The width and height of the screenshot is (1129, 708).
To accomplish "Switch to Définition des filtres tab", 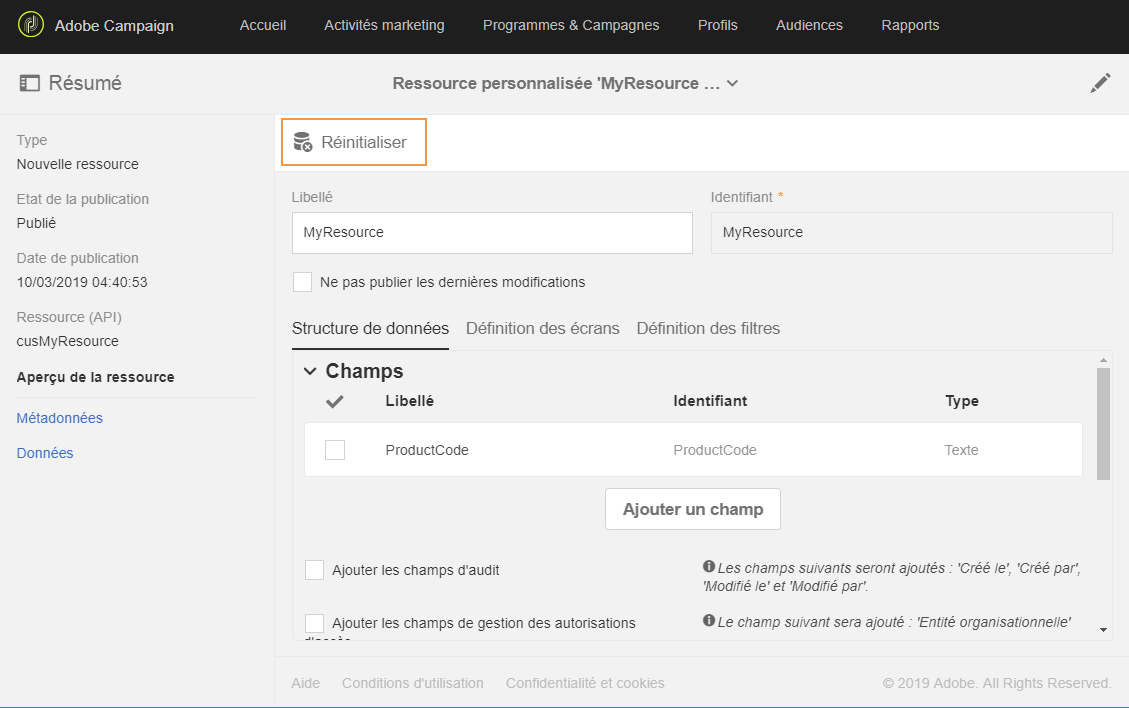I will pyautogui.click(x=708, y=328).
